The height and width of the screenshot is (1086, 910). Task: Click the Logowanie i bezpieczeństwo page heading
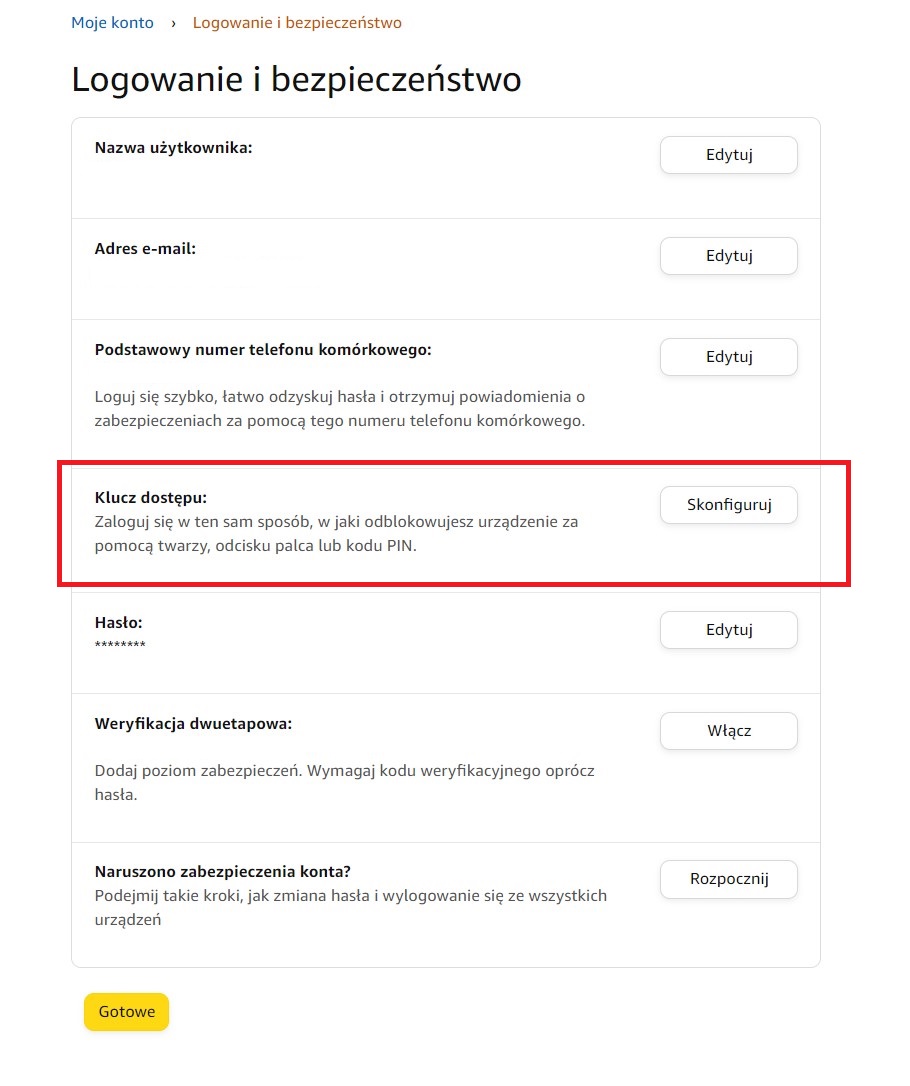pyautogui.click(x=296, y=79)
